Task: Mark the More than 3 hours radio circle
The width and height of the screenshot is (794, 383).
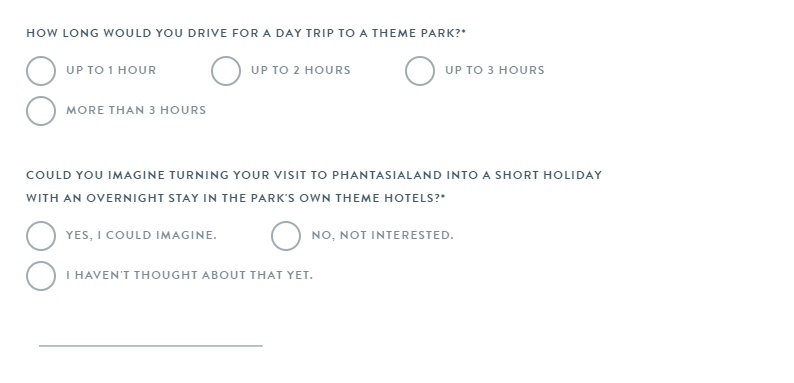Action: 41,111
